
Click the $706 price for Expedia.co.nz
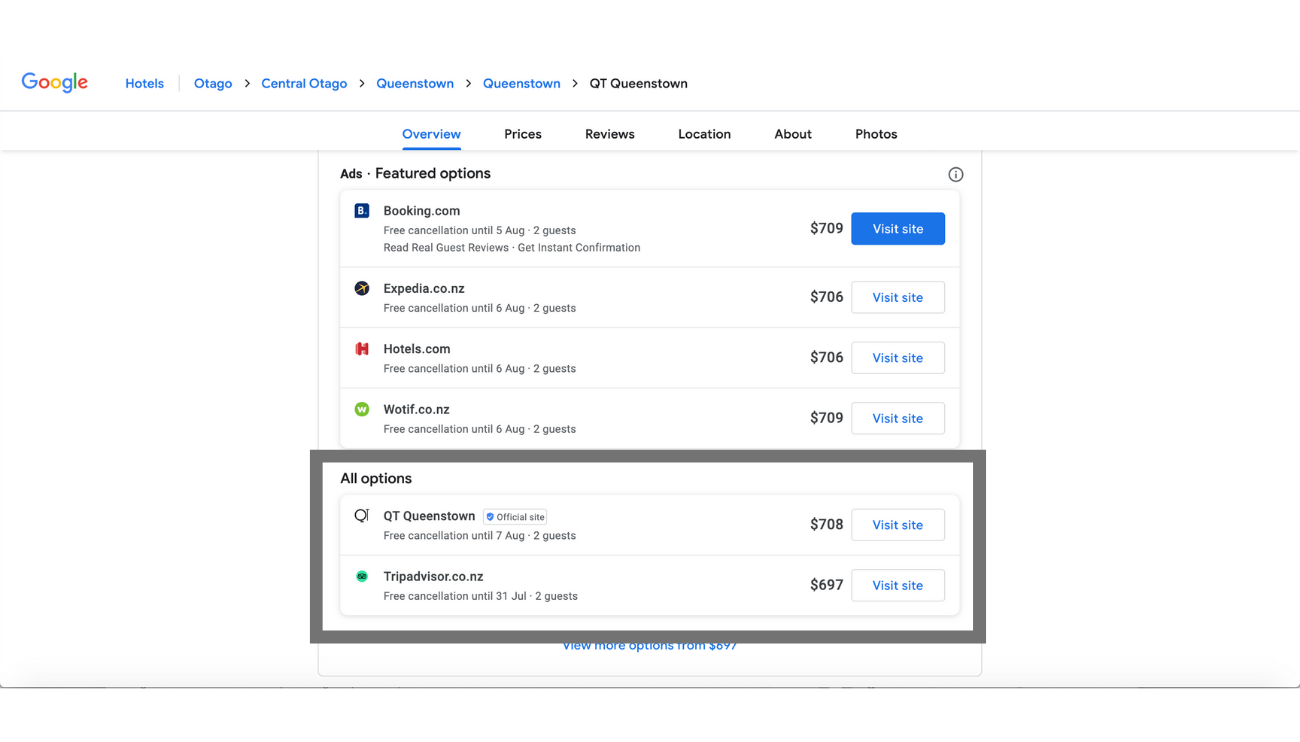click(827, 297)
